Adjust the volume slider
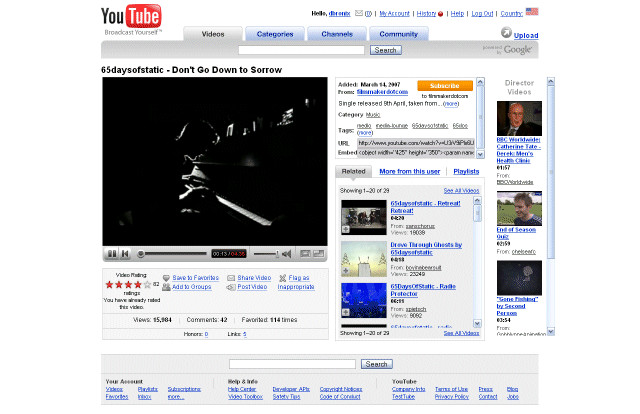This screenshot has width=640, height=414. [266, 254]
